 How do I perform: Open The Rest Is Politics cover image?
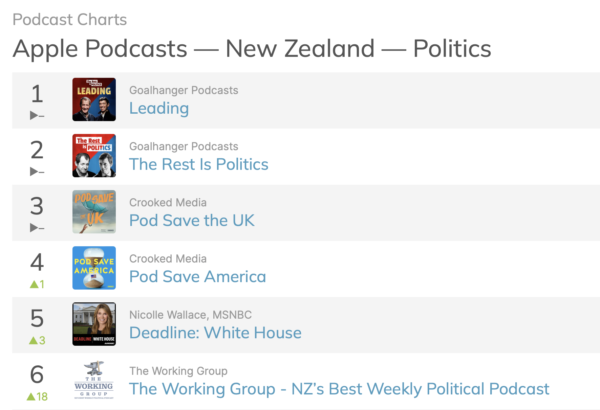coord(94,156)
